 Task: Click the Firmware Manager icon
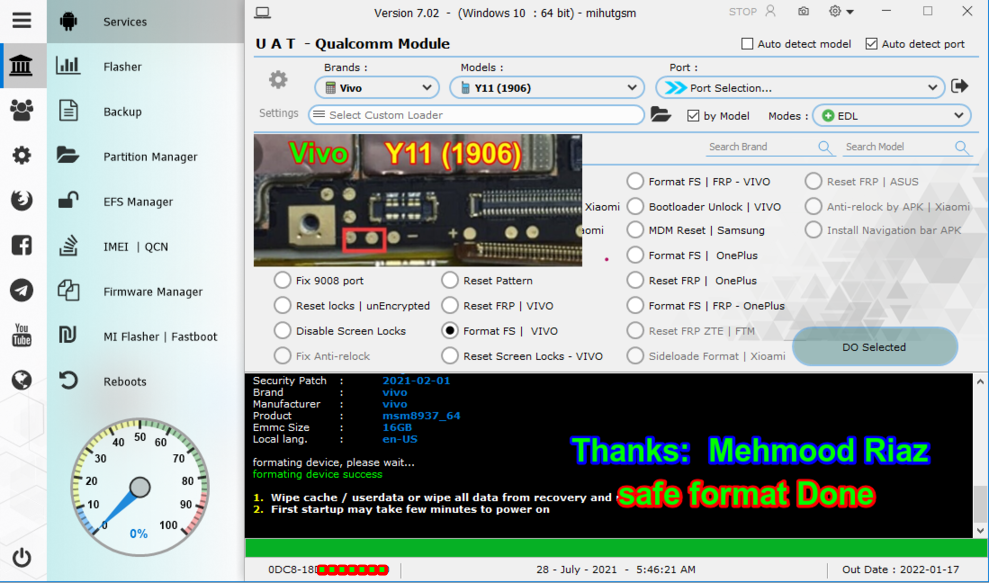pyautogui.click(x=68, y=290)
